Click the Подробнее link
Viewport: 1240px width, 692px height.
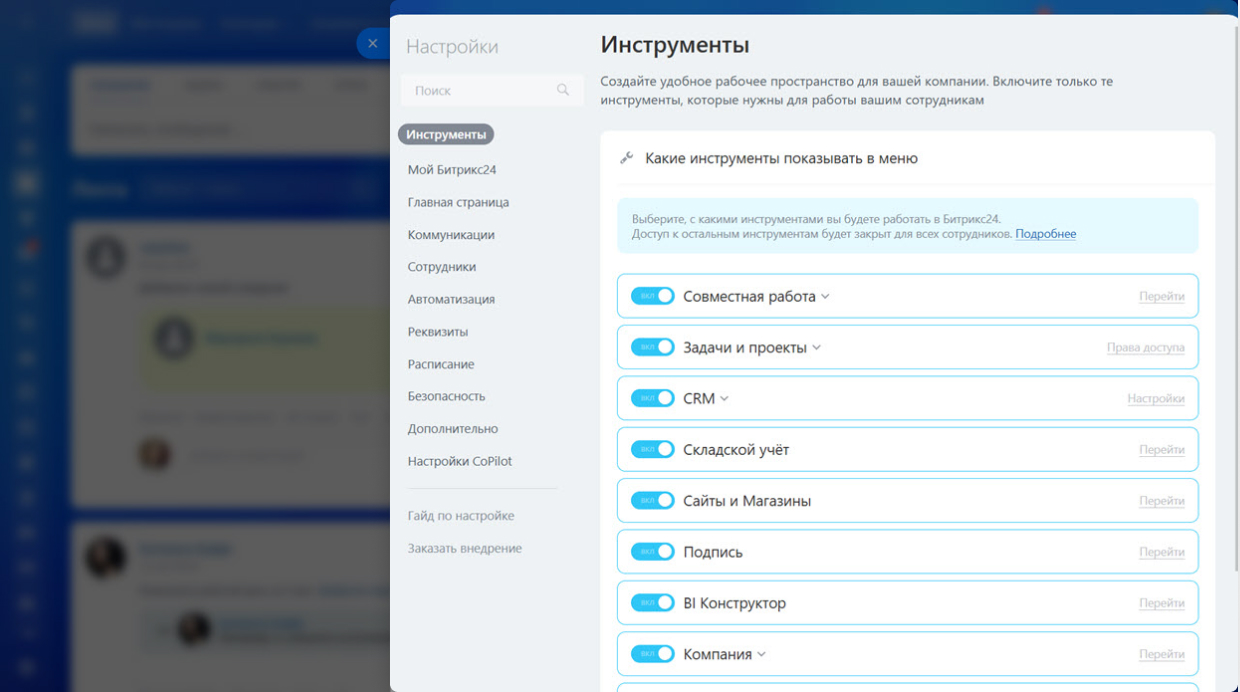(x=1046, y=234)
